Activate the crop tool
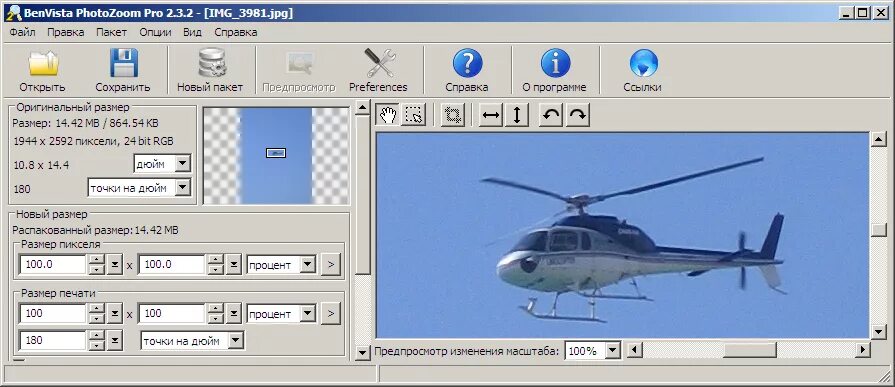 click(453, 115)
